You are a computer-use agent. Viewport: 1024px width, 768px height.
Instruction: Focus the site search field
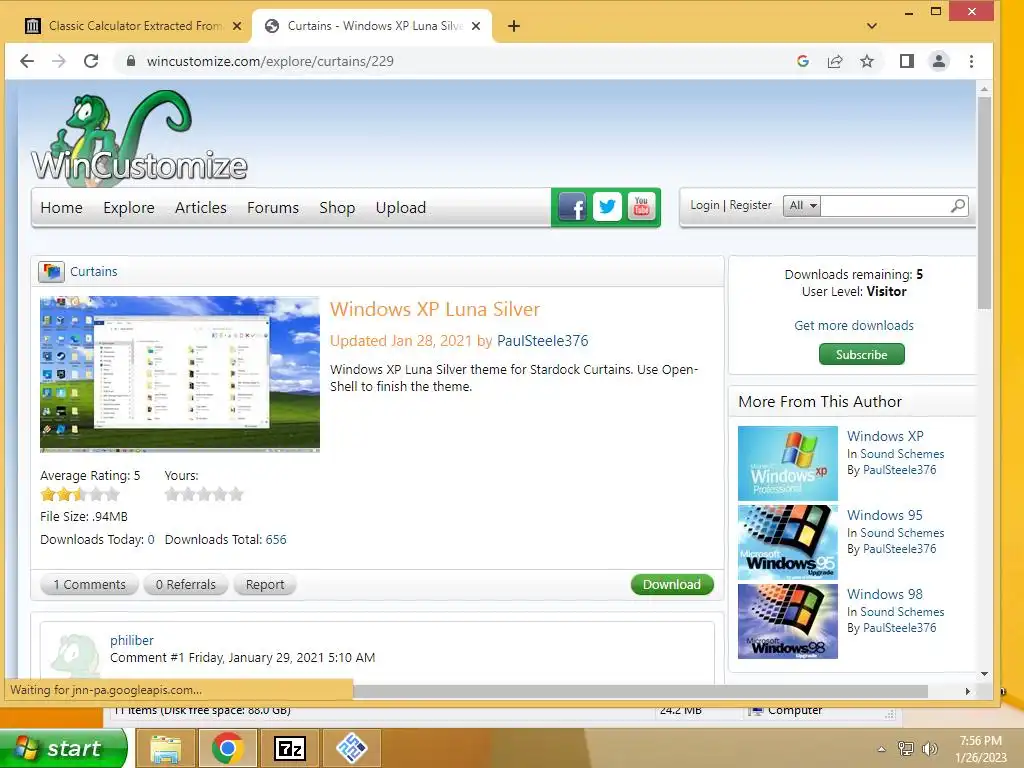pyautogui.click(x=884, y=206)
